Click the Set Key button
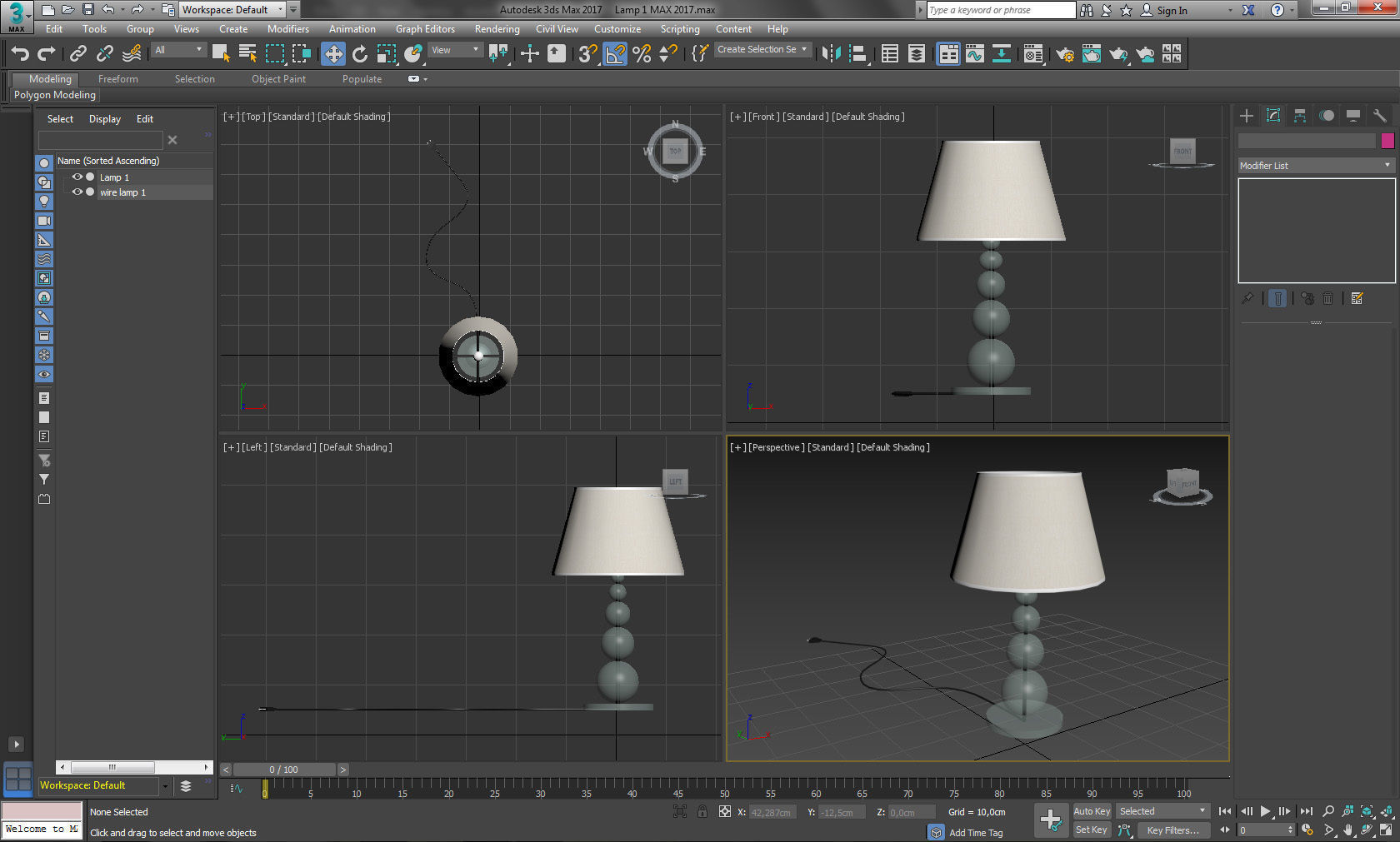 pyautogui.click(x=1092, y=830)
